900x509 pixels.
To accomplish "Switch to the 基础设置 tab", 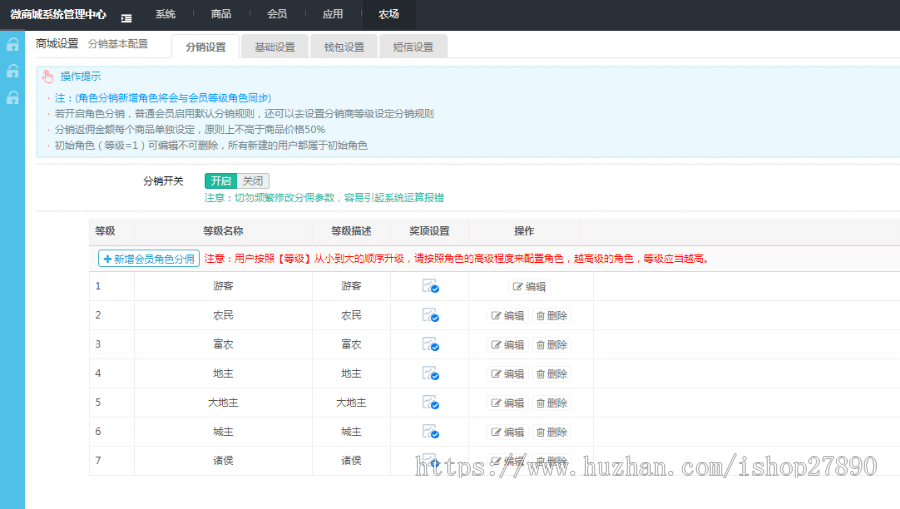I will pos(274,46).
